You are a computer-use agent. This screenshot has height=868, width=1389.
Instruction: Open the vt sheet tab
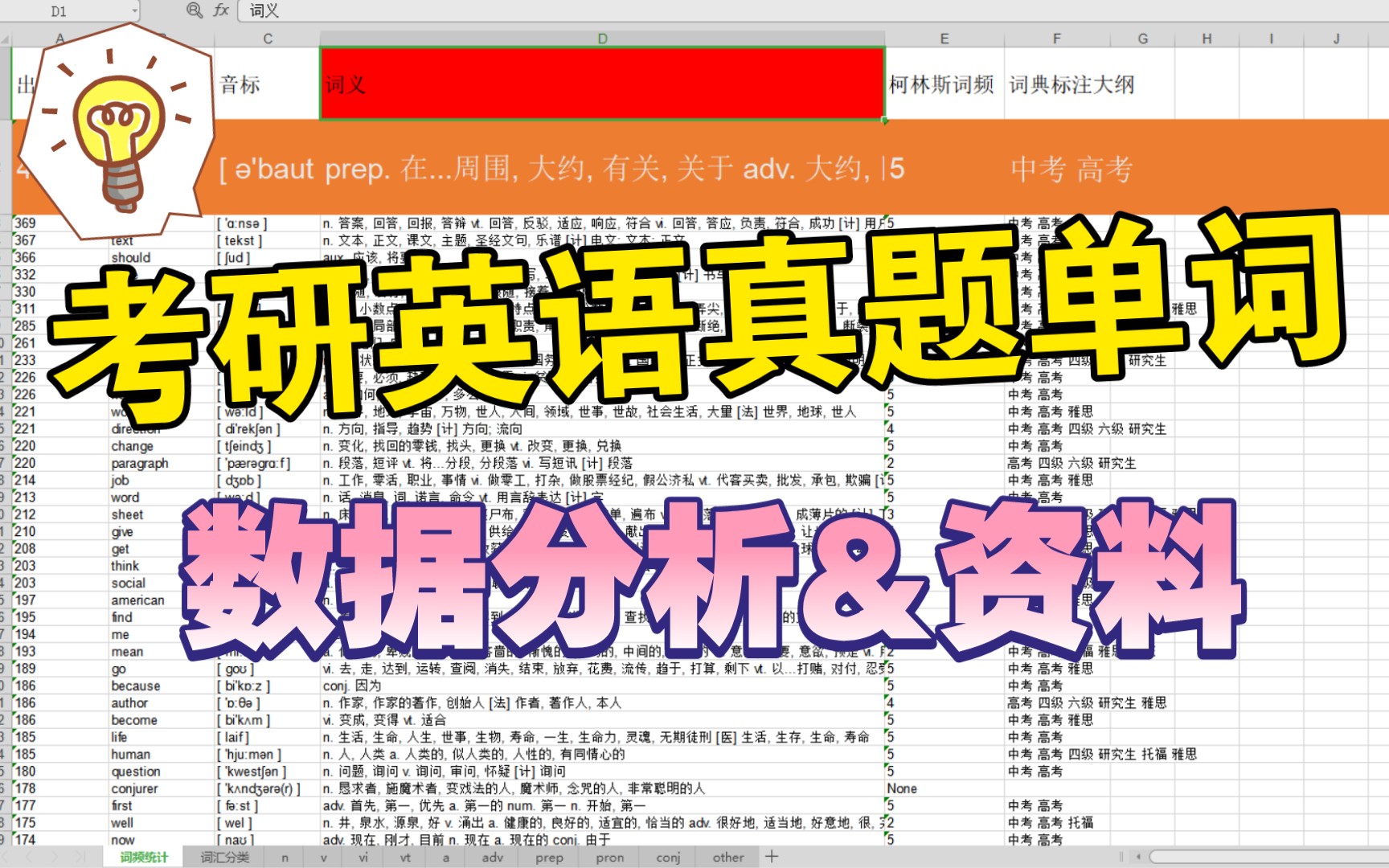pyautogui.click(x=405, y=858)
